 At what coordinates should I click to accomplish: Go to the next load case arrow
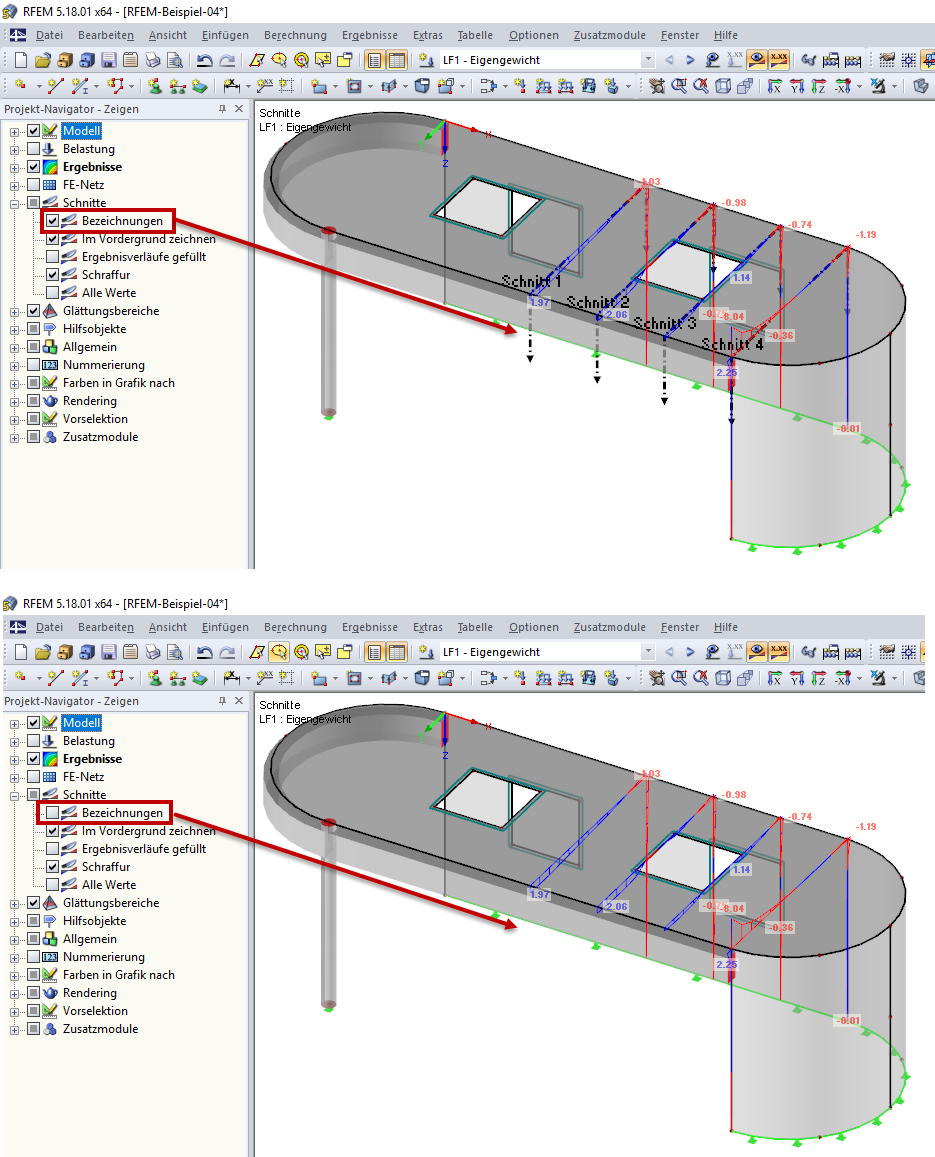point(690,60)
